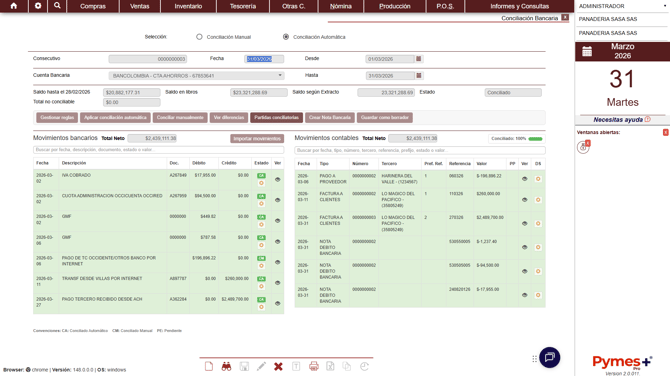View nota debito 240820126 eye icon
This screenshot has height=376, width=670.
pyautogui.click(x=525, y=295)
